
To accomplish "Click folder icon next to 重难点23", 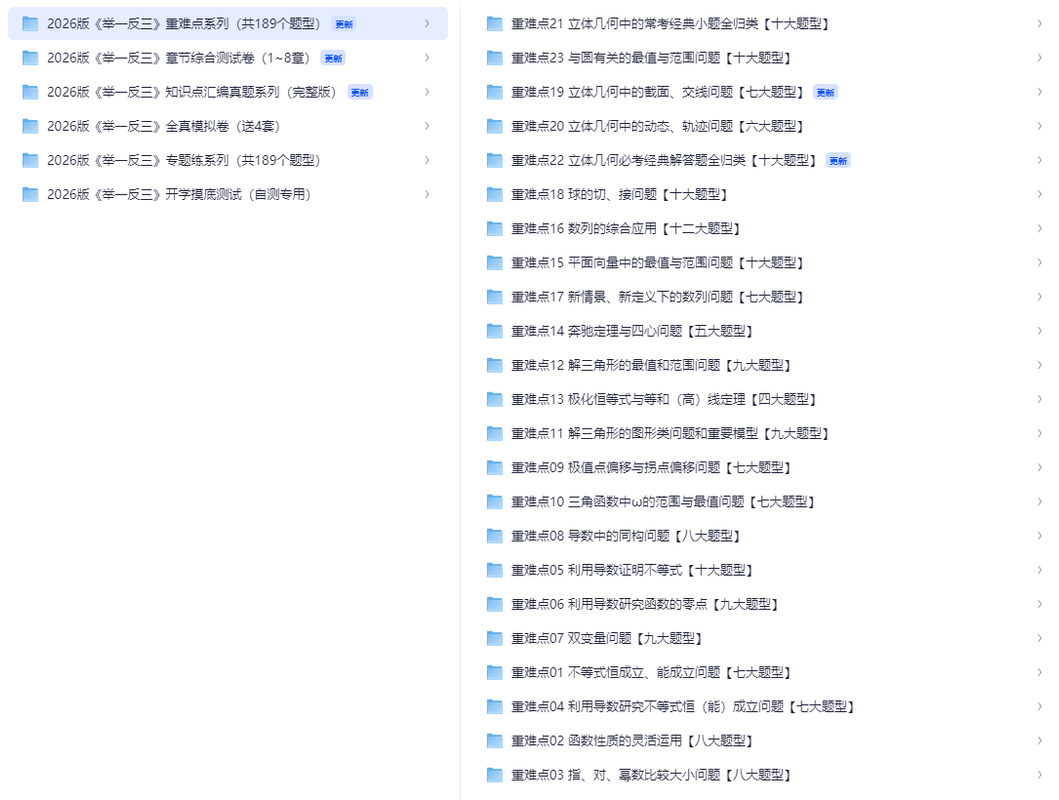I will [x=494, y=58].
